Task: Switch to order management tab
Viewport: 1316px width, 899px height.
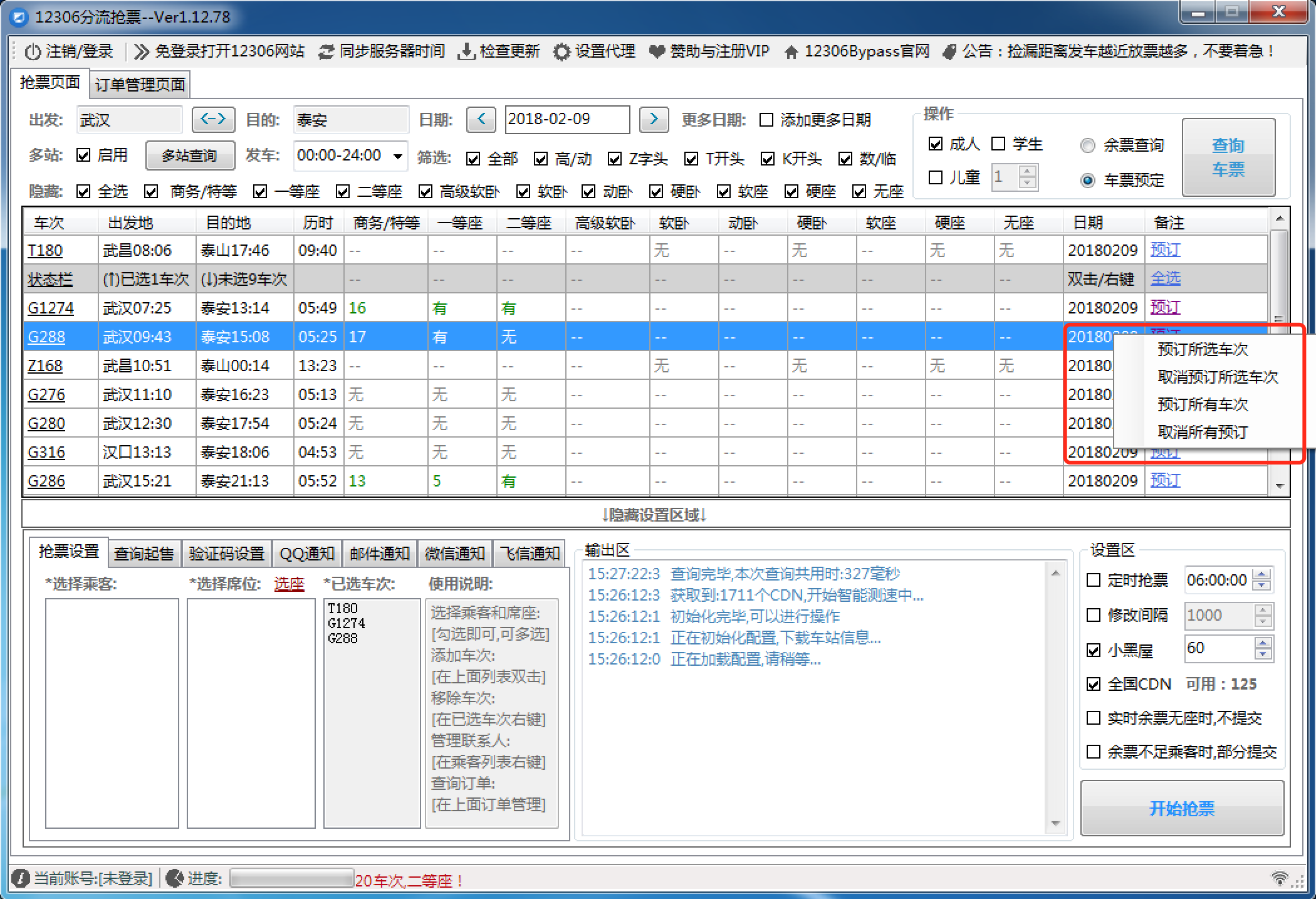Action: tap(140, 85)
